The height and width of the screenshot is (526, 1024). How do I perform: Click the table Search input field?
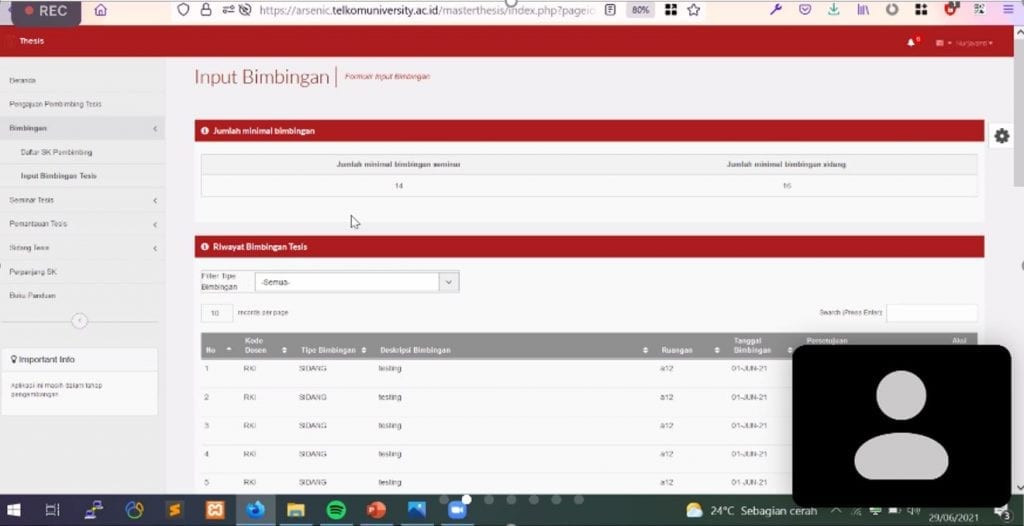pyautogui.click(x=931, y=313)
